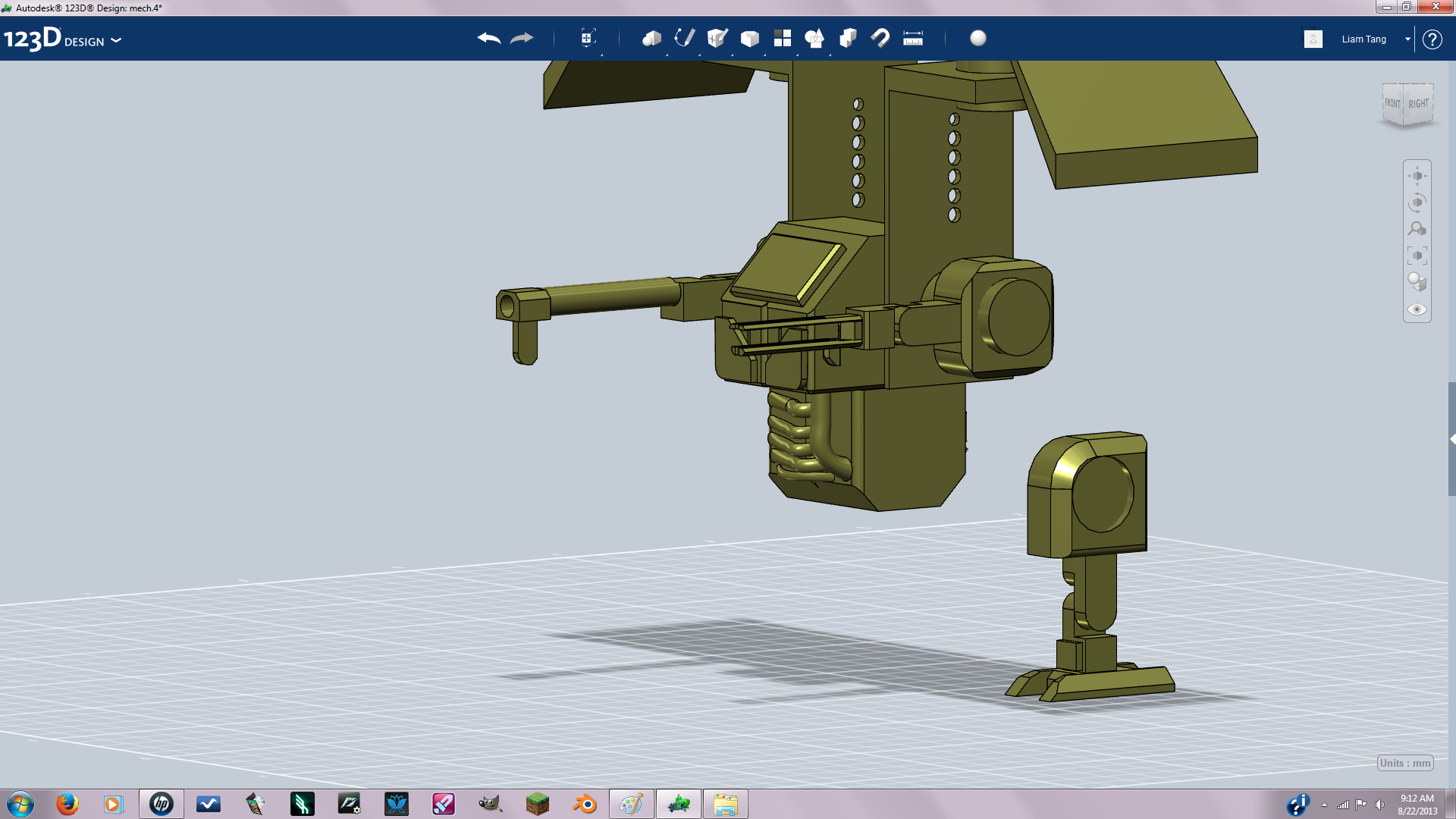
Task: Click the Fit to view tool
Action: tap(1417, 256)
